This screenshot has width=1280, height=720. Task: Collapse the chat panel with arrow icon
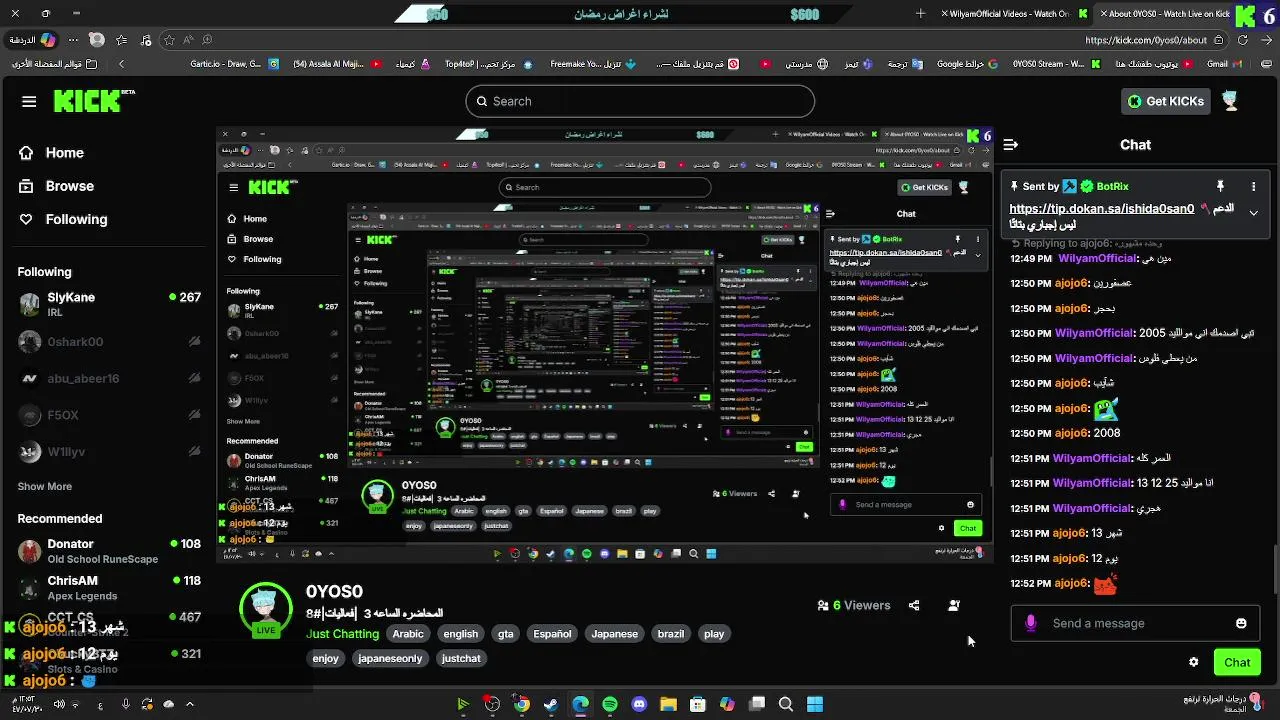pos(1011,145)
